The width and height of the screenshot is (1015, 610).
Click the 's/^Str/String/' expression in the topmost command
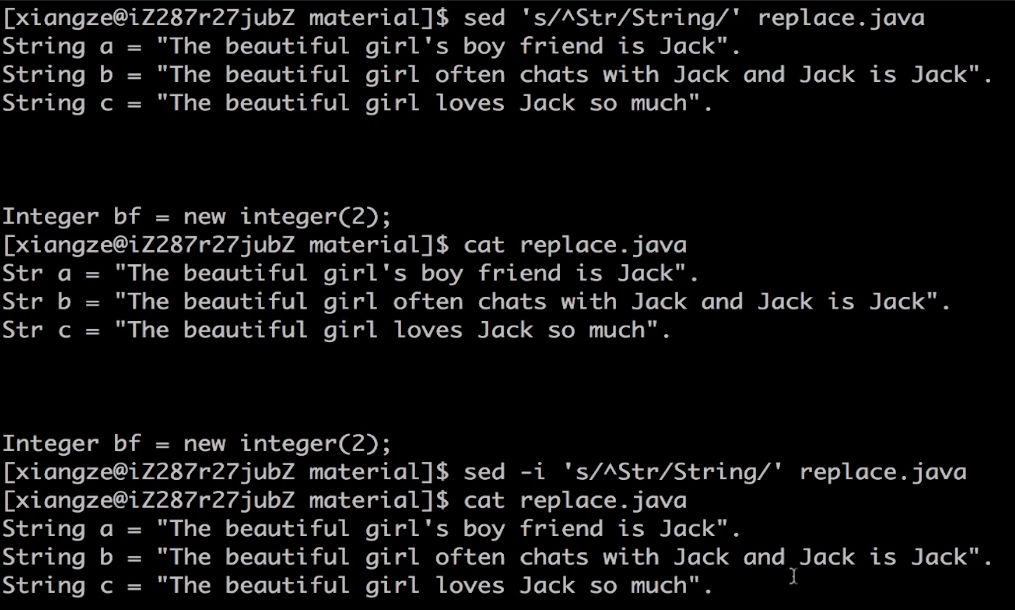point(631,17)
